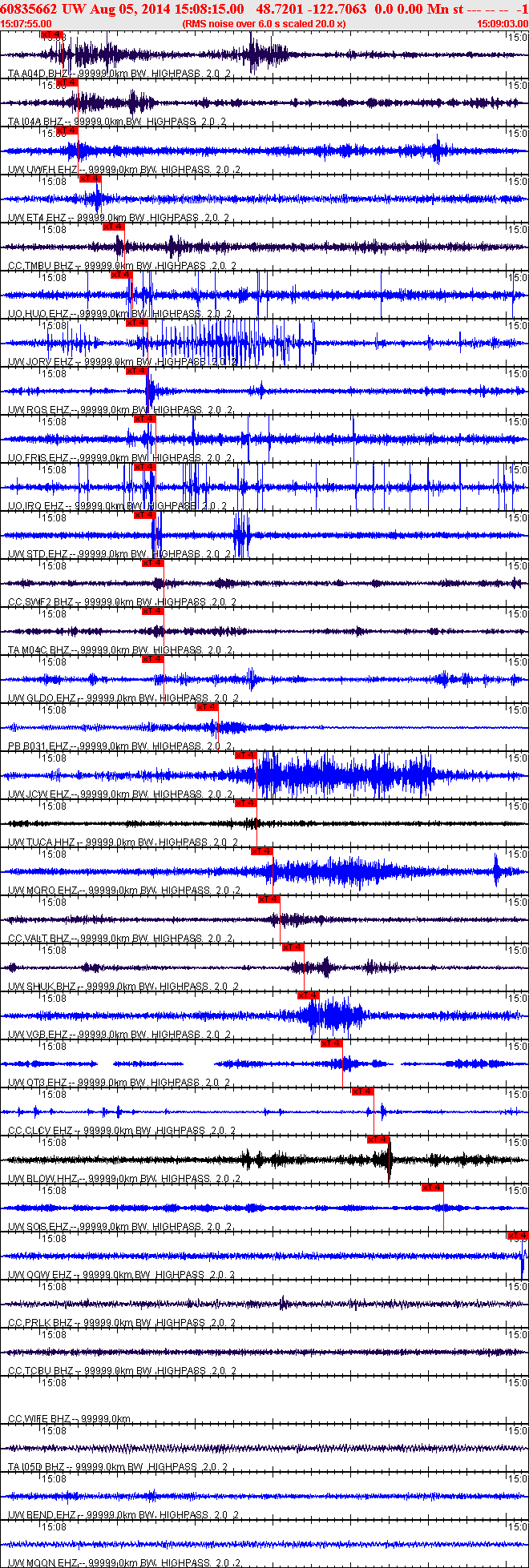
Task: Click the red pick marker on CC.SWF2 trace
Action: [x=153, y=563]
